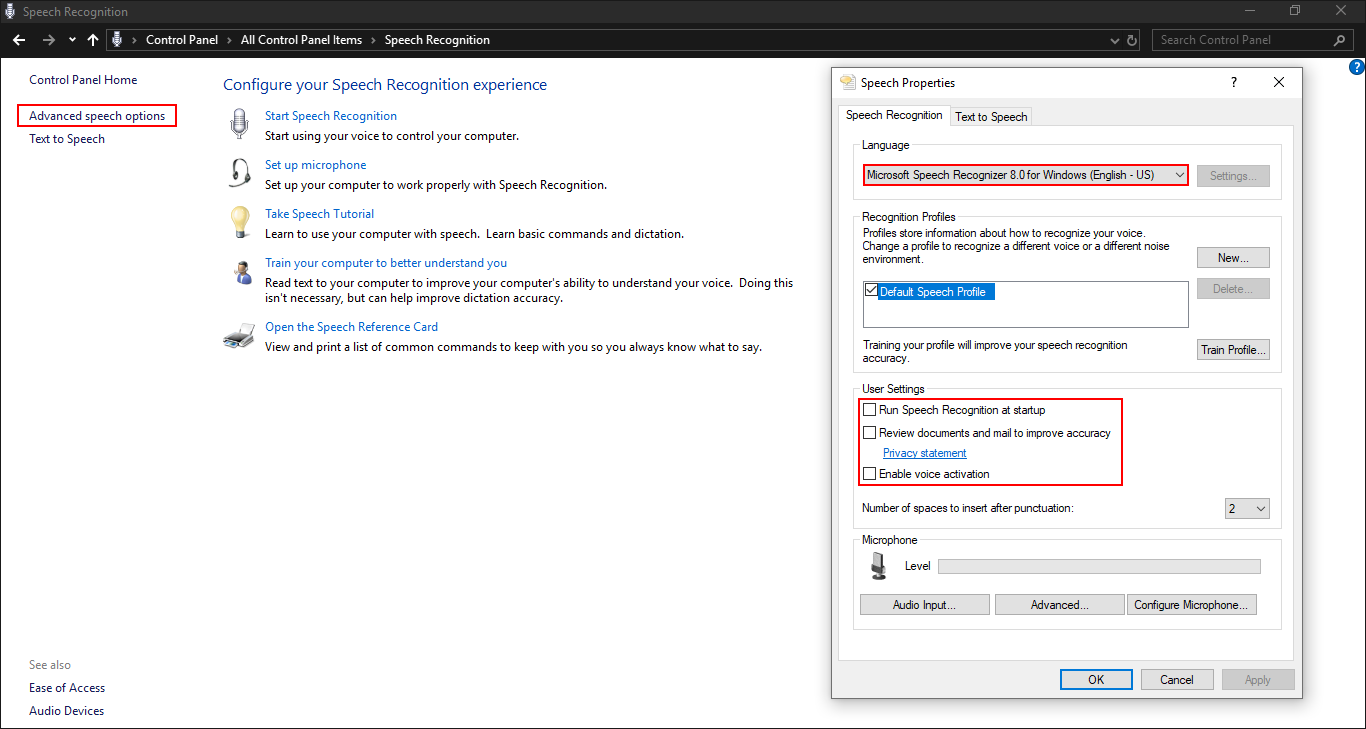This screenshot has height=729, width=1366.
Task: Go to Control Panel Home
Action: (x=83, y=80)
